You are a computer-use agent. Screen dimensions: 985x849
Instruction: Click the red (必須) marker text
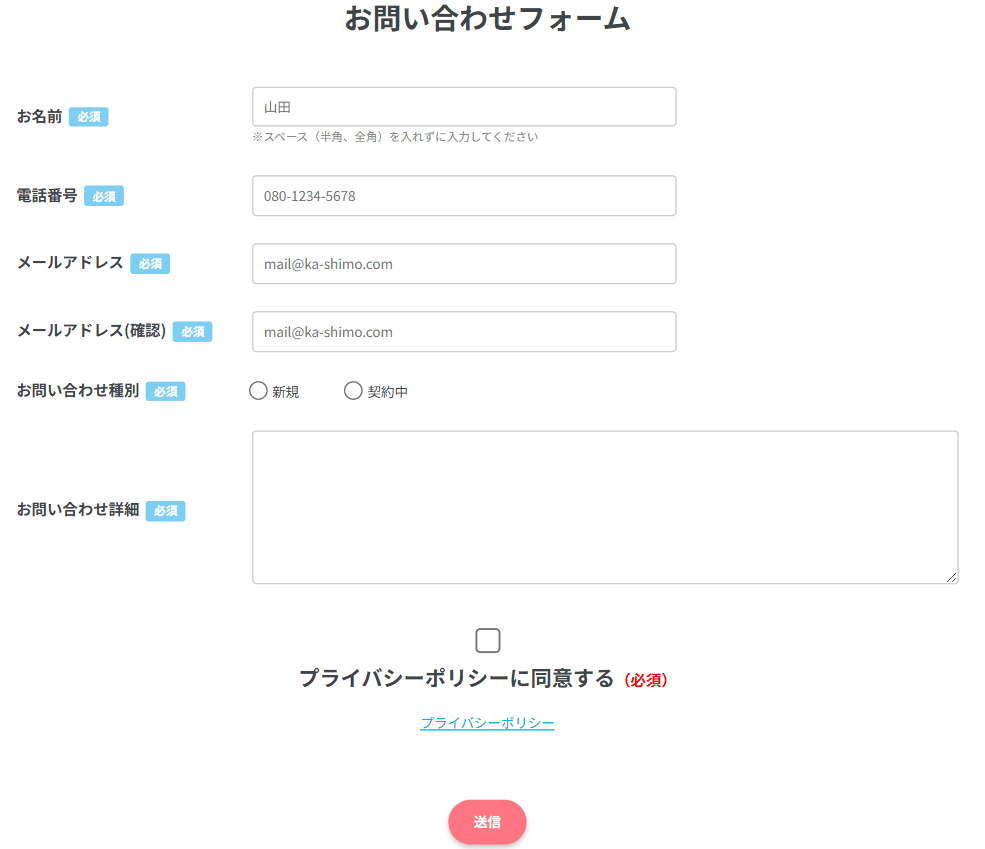click(x=646, y=680)
